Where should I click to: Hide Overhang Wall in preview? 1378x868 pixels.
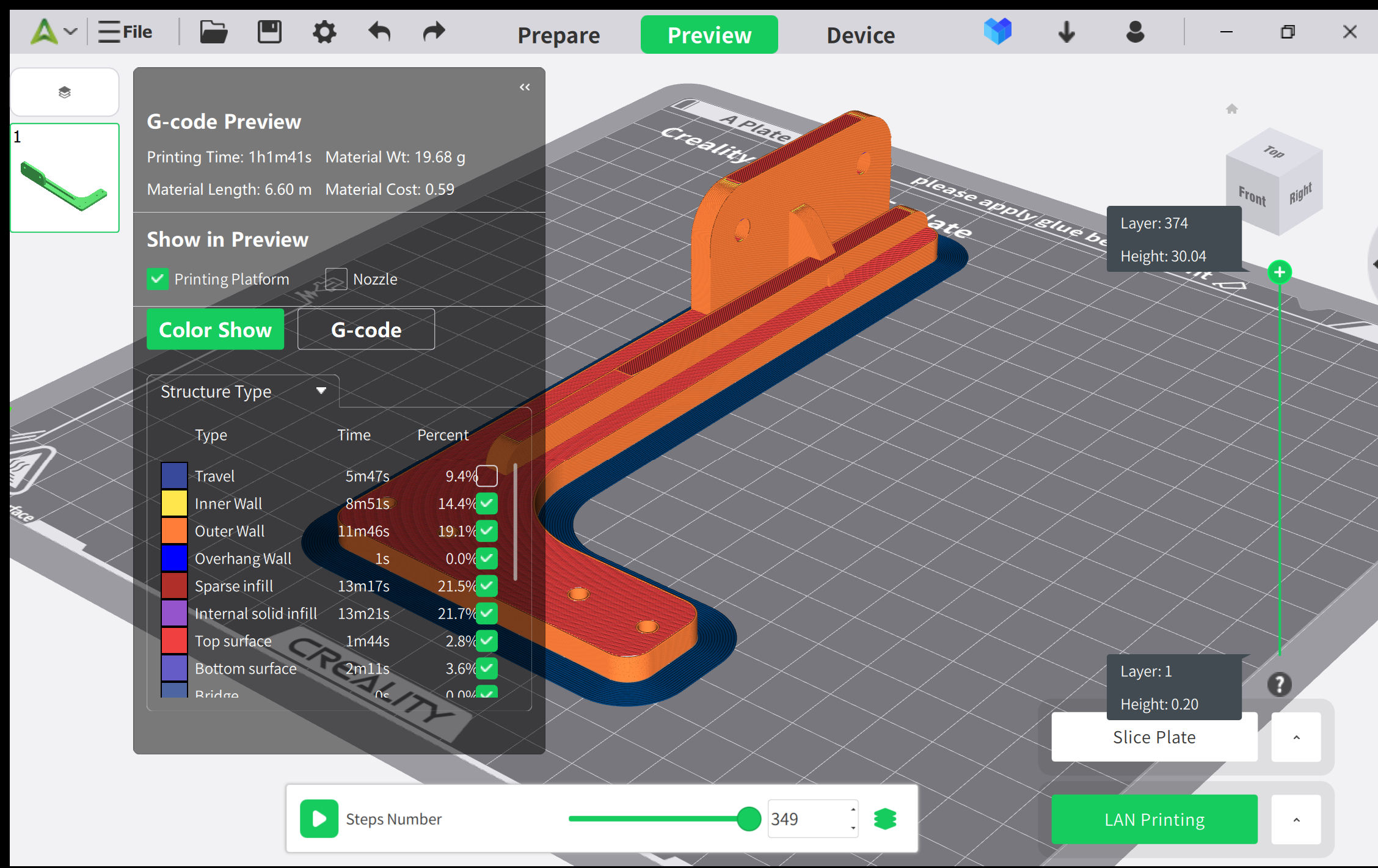coord(487,558)
